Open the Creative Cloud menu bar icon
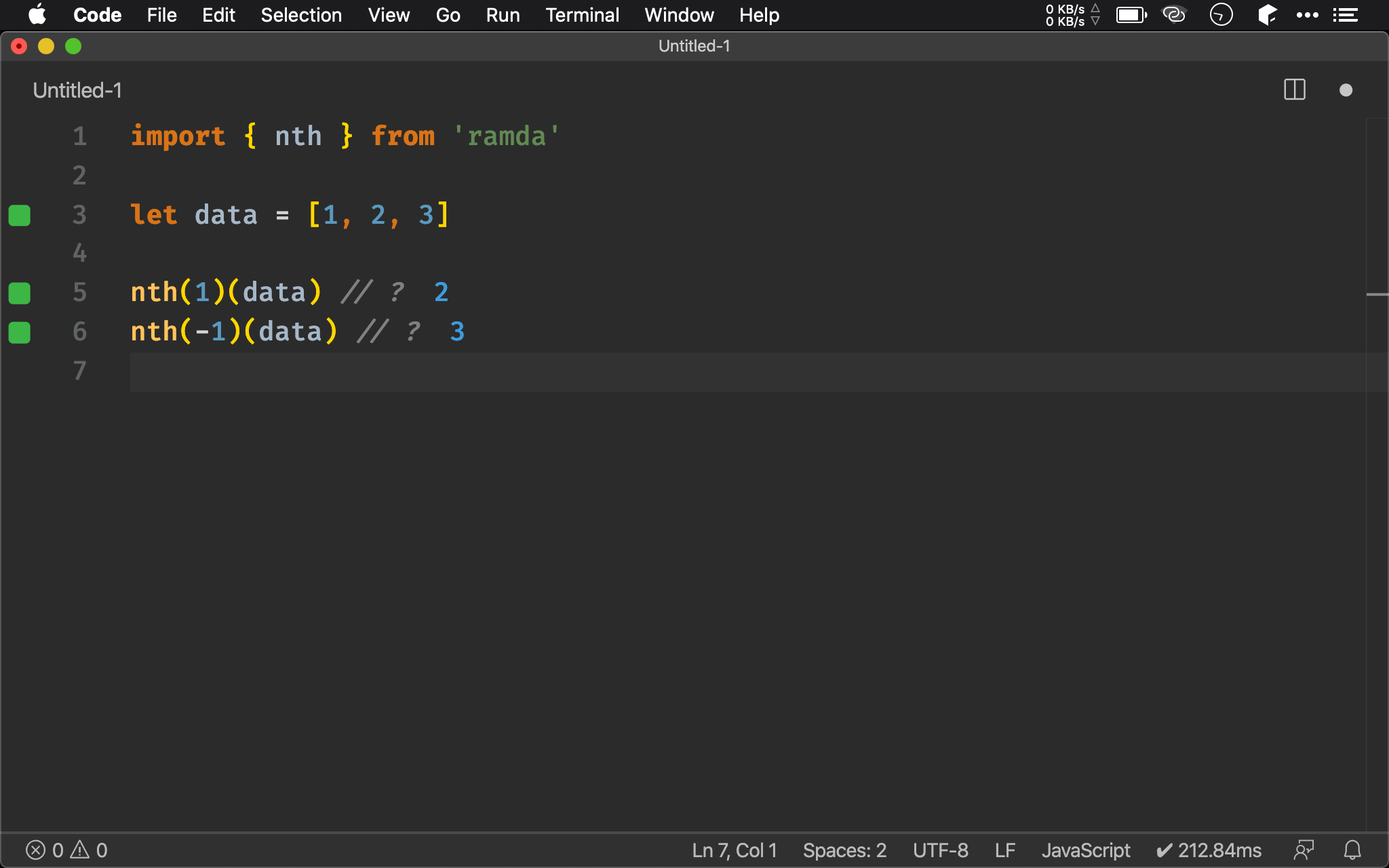Viewport: 1389px width, 868px height. (1174, 15)
